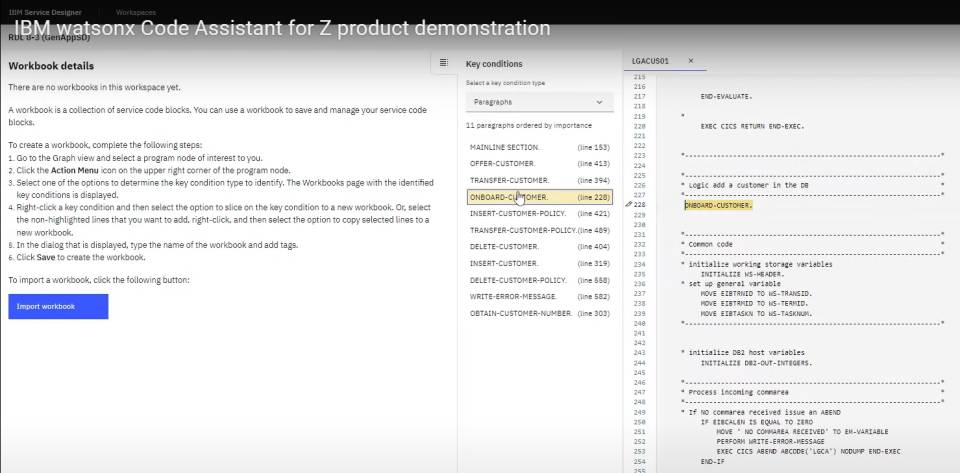
Task: Click PERFORM WRITE-ERROR-MESSAGE code line
Action: 770,441
